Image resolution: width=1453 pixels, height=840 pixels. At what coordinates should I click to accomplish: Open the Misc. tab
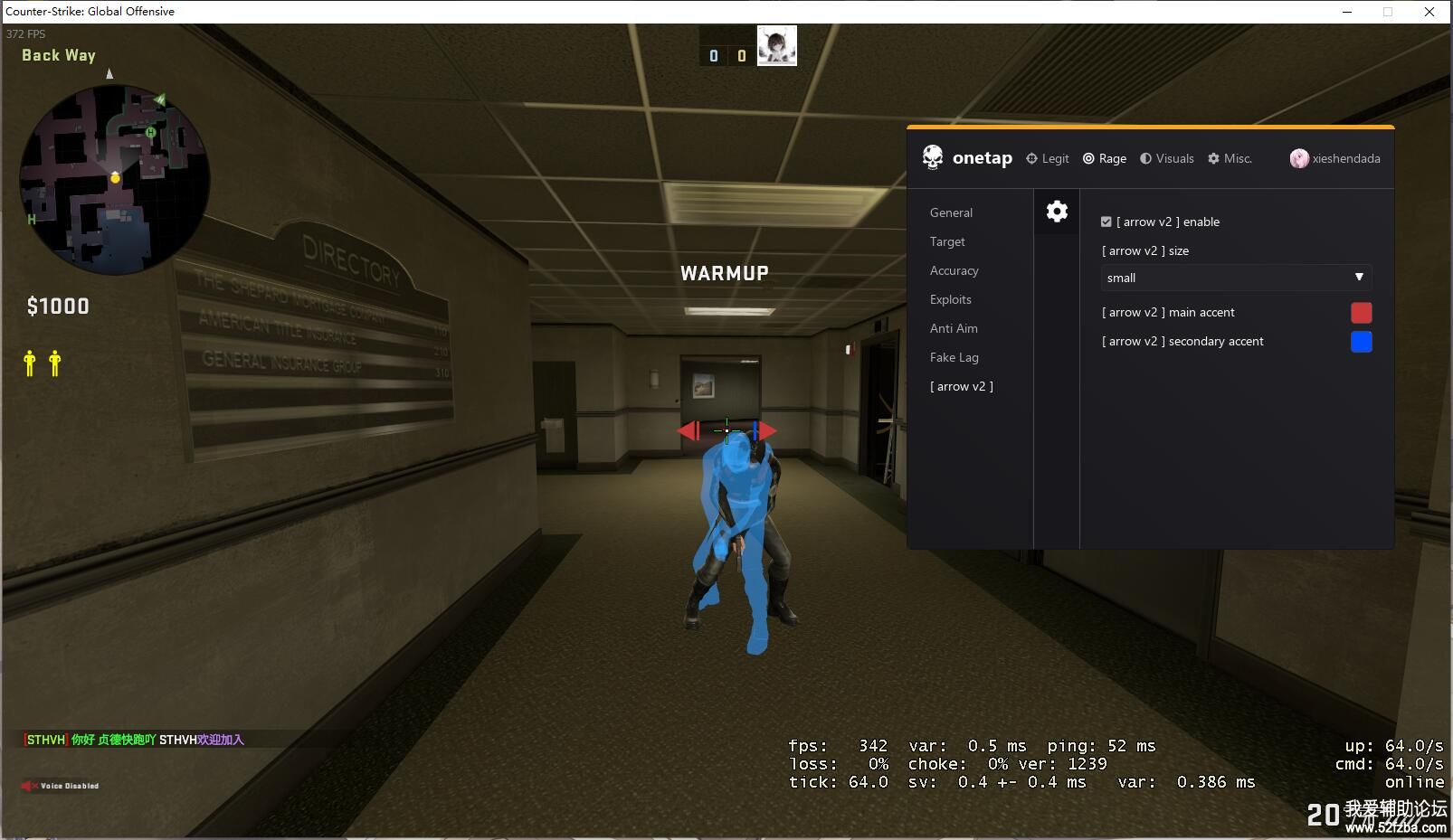(1230, 158)
